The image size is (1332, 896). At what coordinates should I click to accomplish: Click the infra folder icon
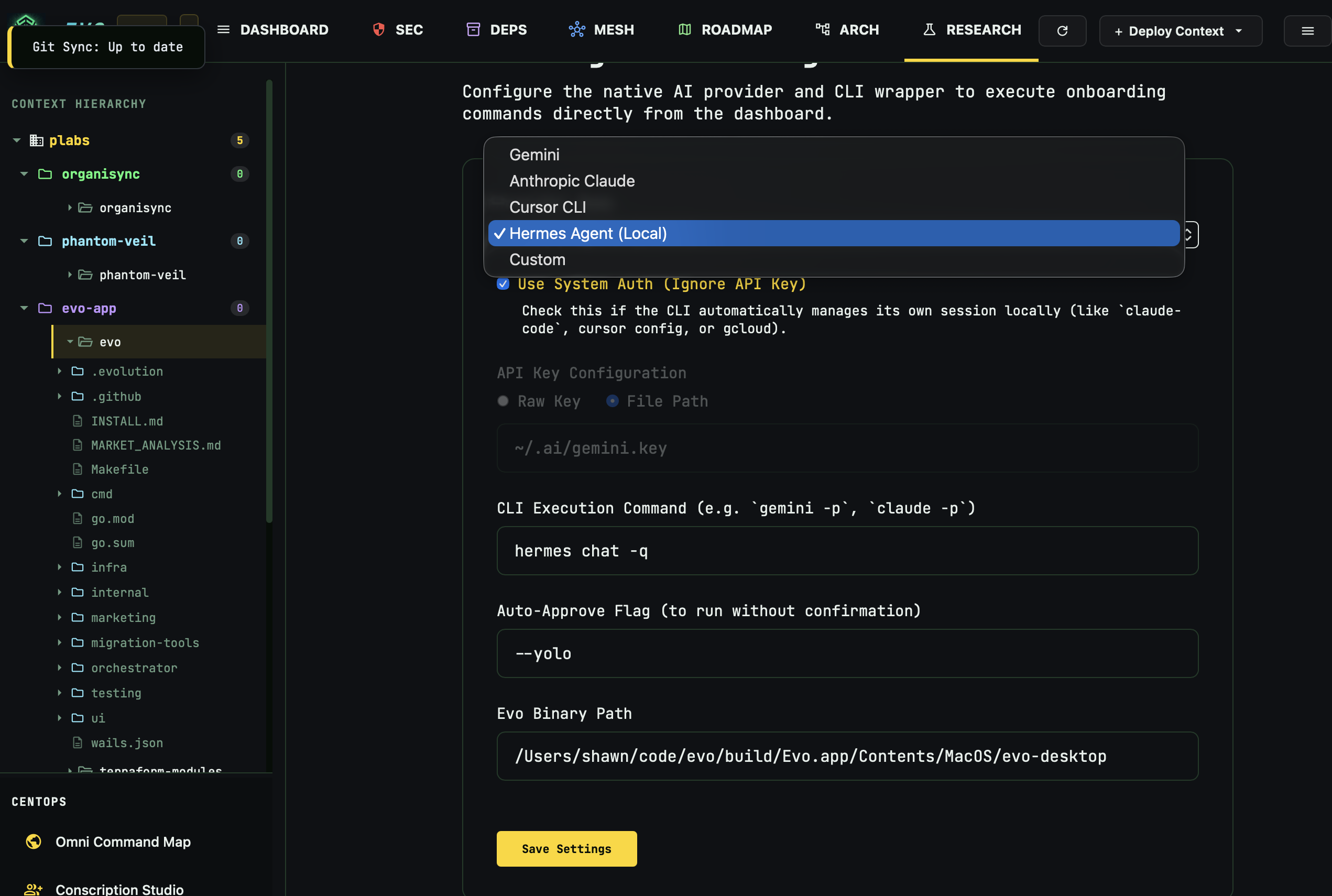pos(78,567)
